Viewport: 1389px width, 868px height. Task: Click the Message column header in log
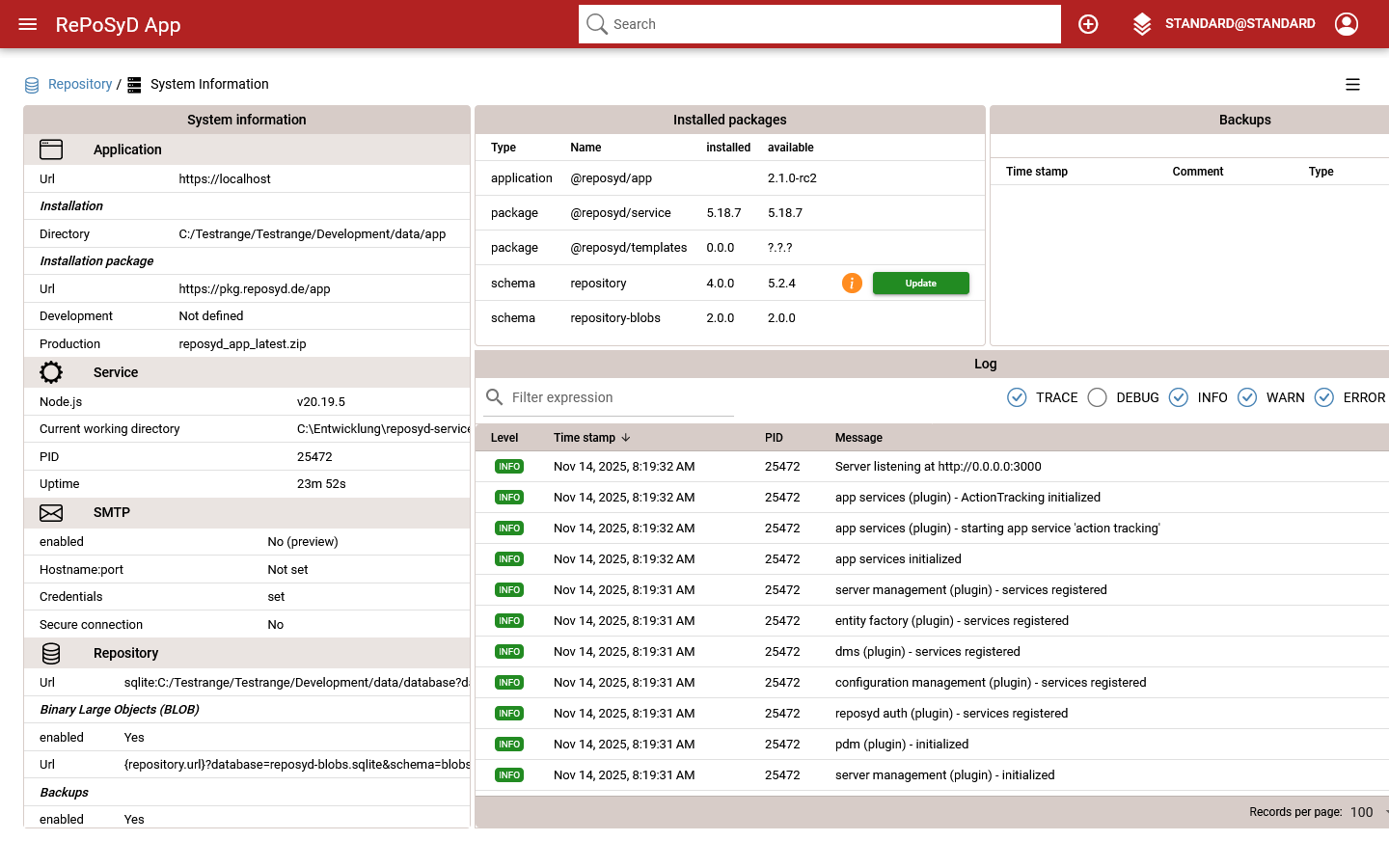coord(858,438)
